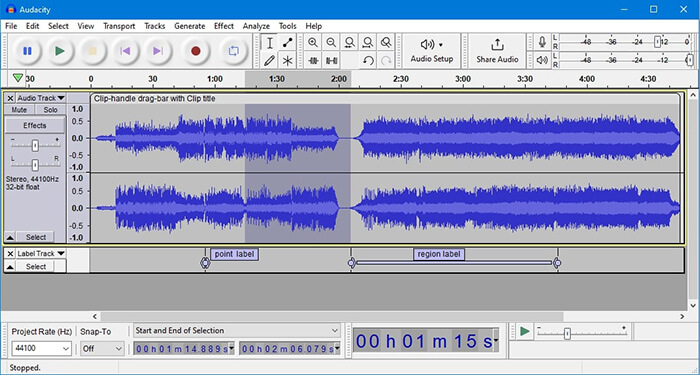This screenshot has width=700, height=375.
Task: Toggle Solo on the Audio Track
Action: point(50,109)
